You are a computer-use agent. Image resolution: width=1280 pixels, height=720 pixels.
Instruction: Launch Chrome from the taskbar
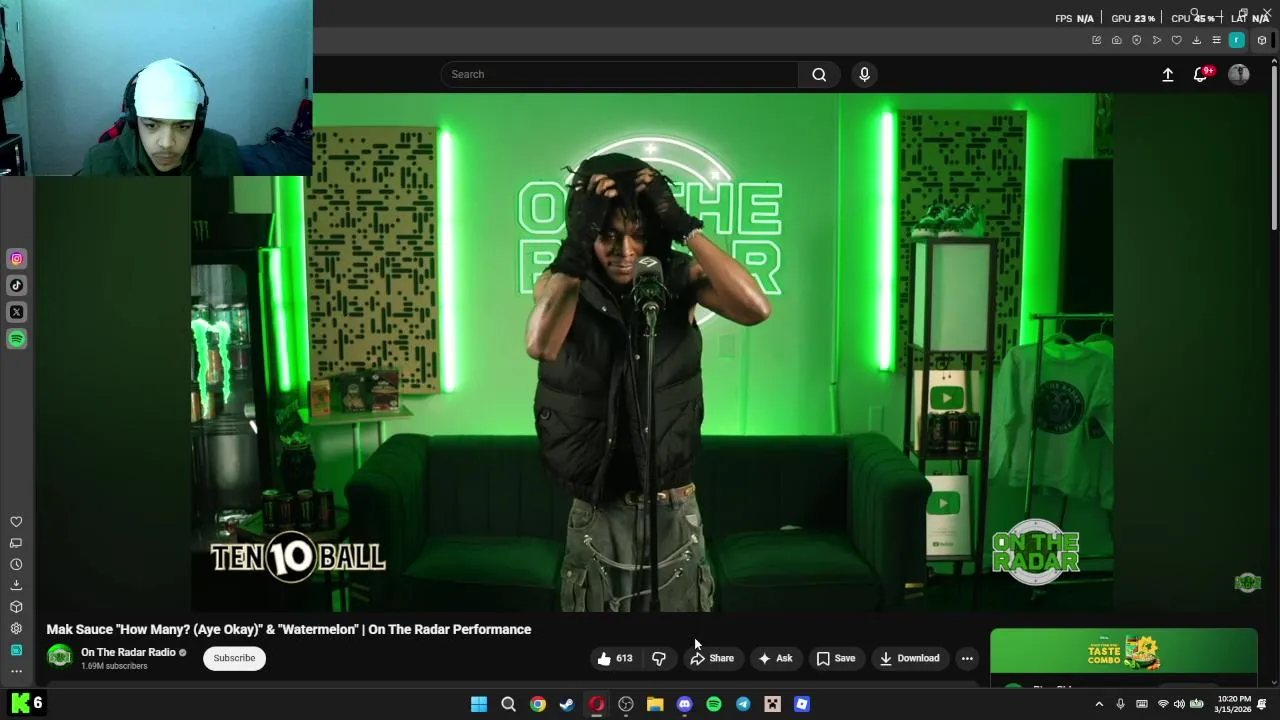click(x=538, y=704)
